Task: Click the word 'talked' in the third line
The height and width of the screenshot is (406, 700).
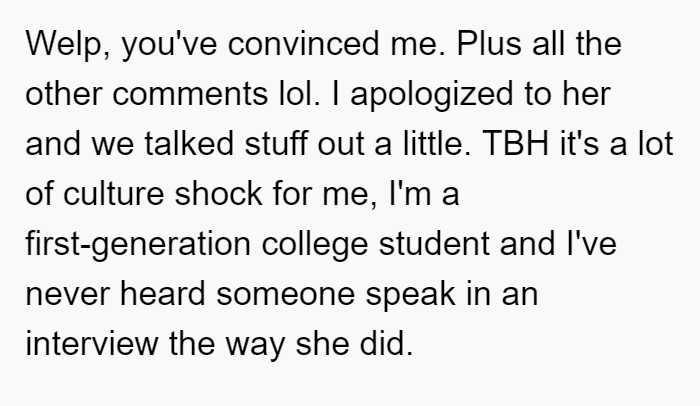Action: 189,143
